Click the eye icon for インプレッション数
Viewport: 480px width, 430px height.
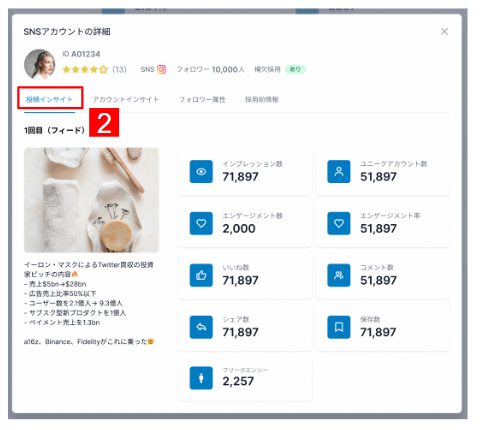201,172
